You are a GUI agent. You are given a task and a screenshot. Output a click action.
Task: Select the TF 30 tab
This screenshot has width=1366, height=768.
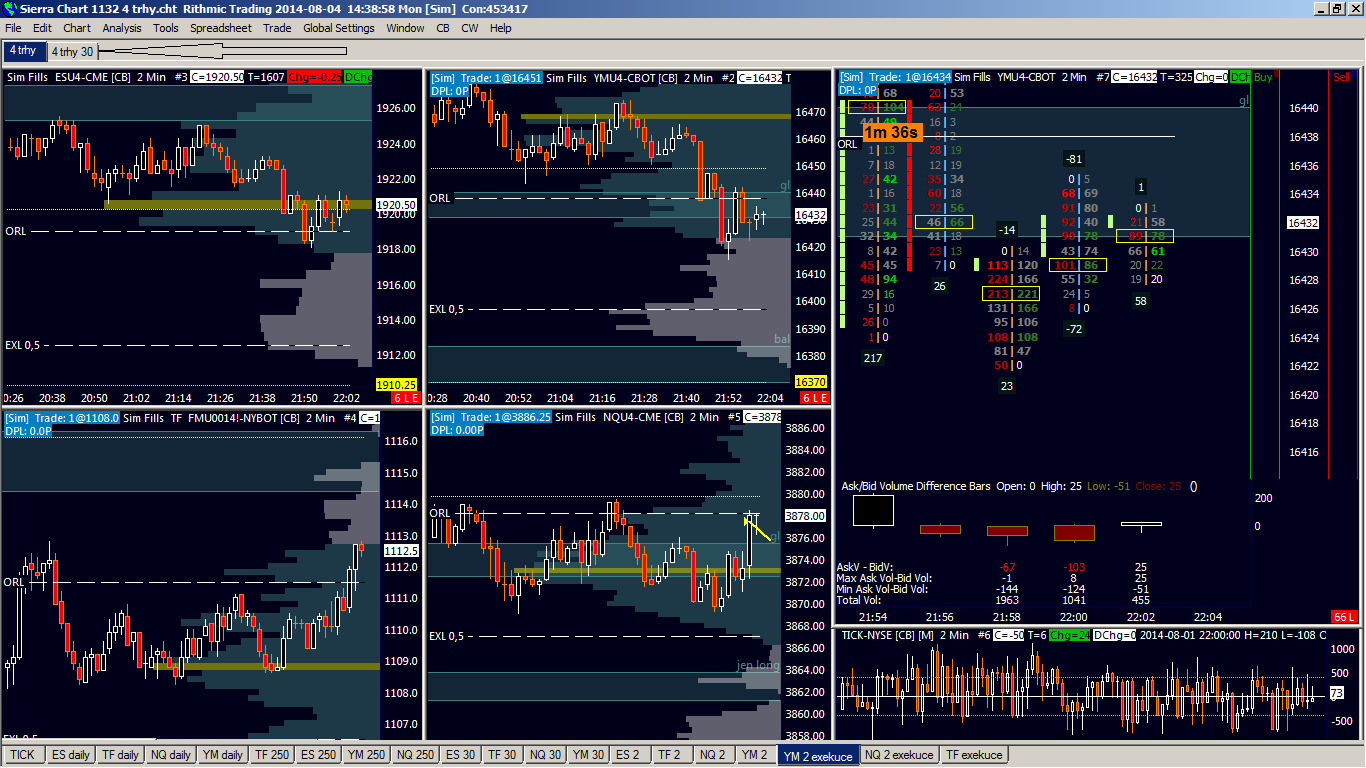(503, 755)
